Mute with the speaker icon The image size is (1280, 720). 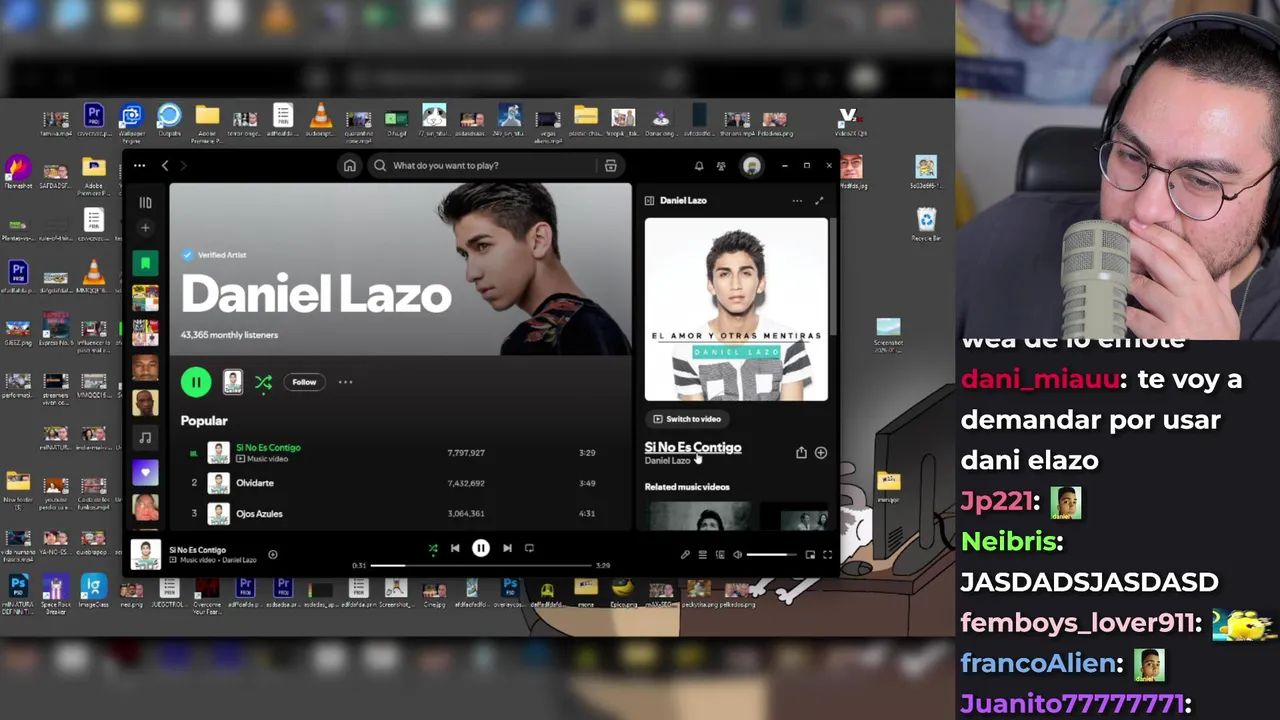[737, 555]
